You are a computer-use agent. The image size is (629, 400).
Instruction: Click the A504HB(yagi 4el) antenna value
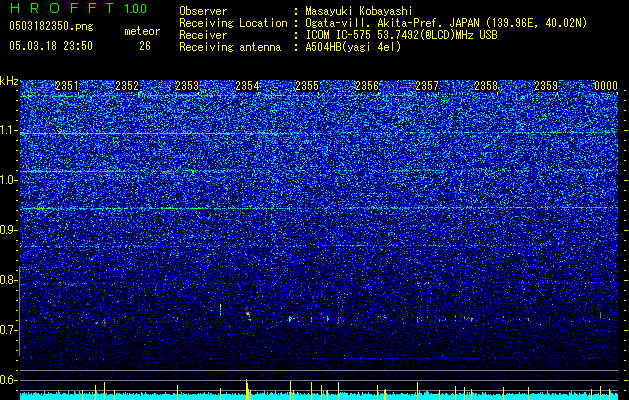point(353,47)
